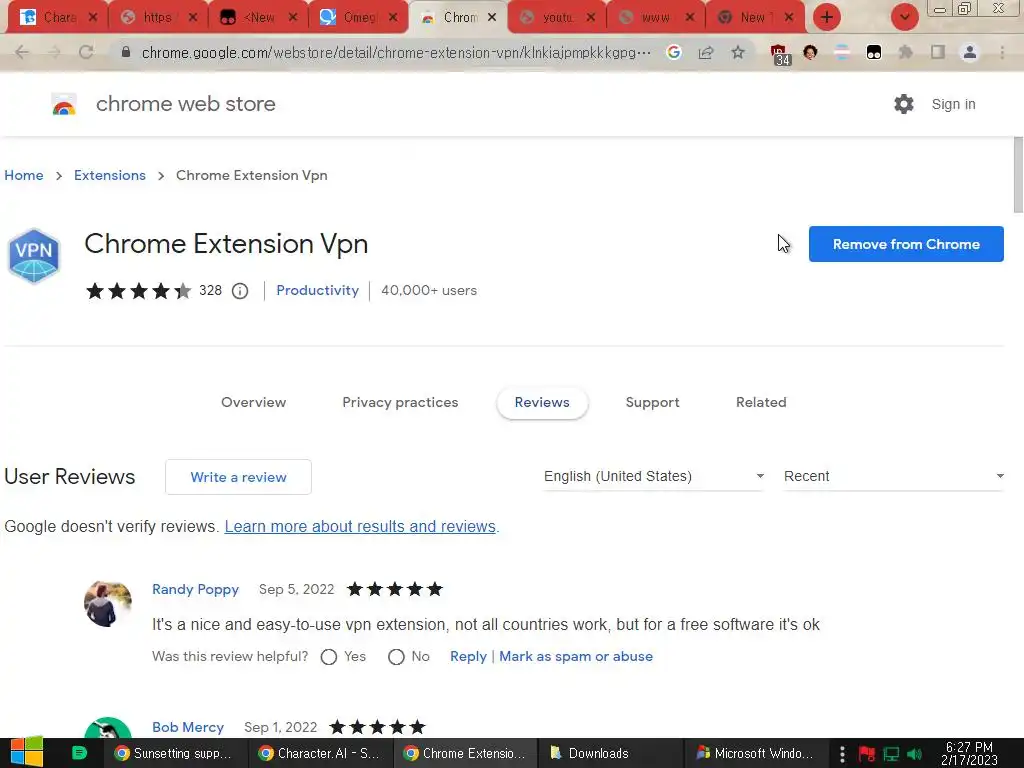Screen dimensions: 1024x768
Task: Click Reply on Randy Poppy's review
Action: pos(468,656)
